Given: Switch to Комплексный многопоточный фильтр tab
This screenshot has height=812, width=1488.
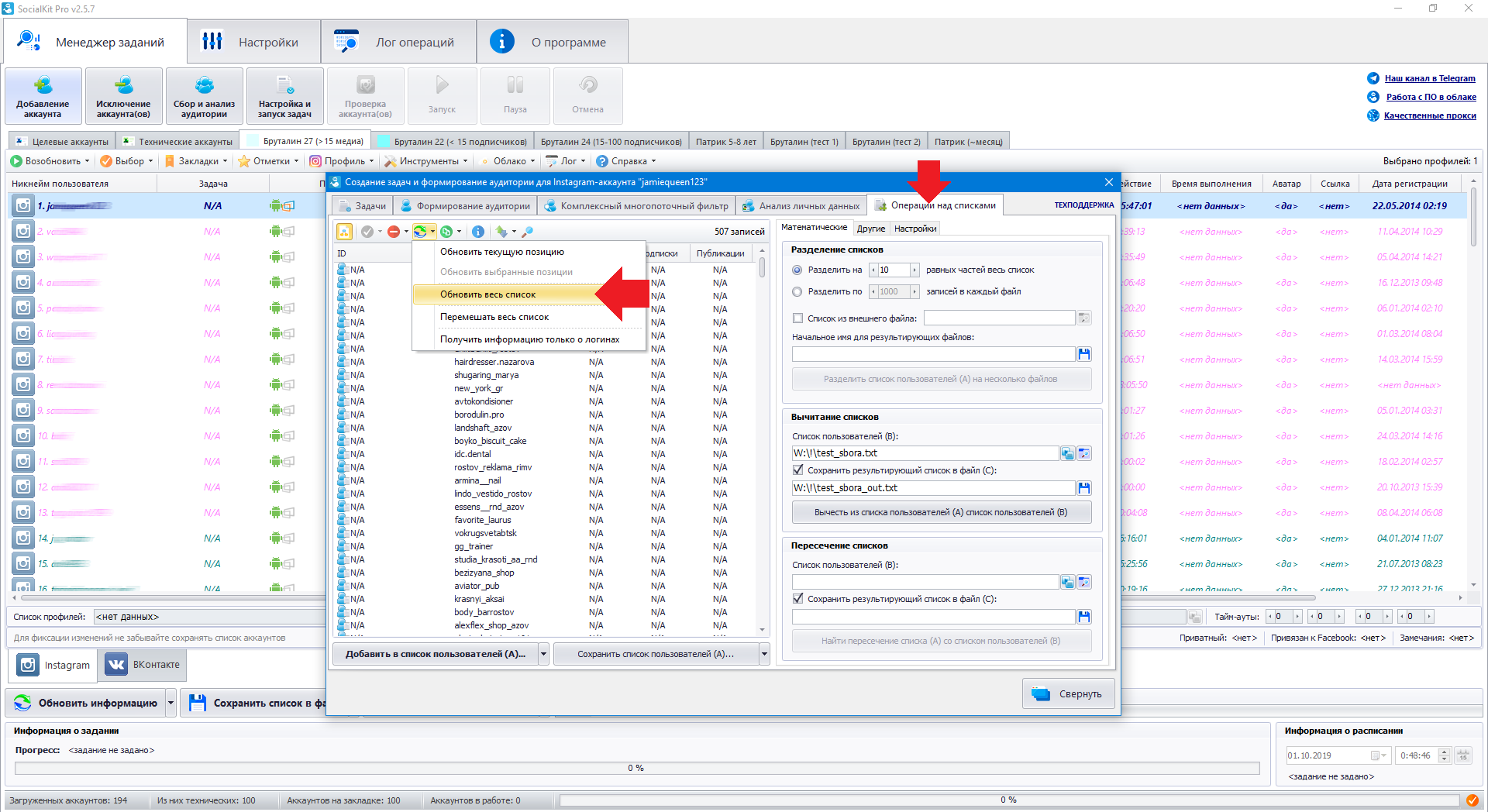Looking at the screenshot, I should pos(636,206).
